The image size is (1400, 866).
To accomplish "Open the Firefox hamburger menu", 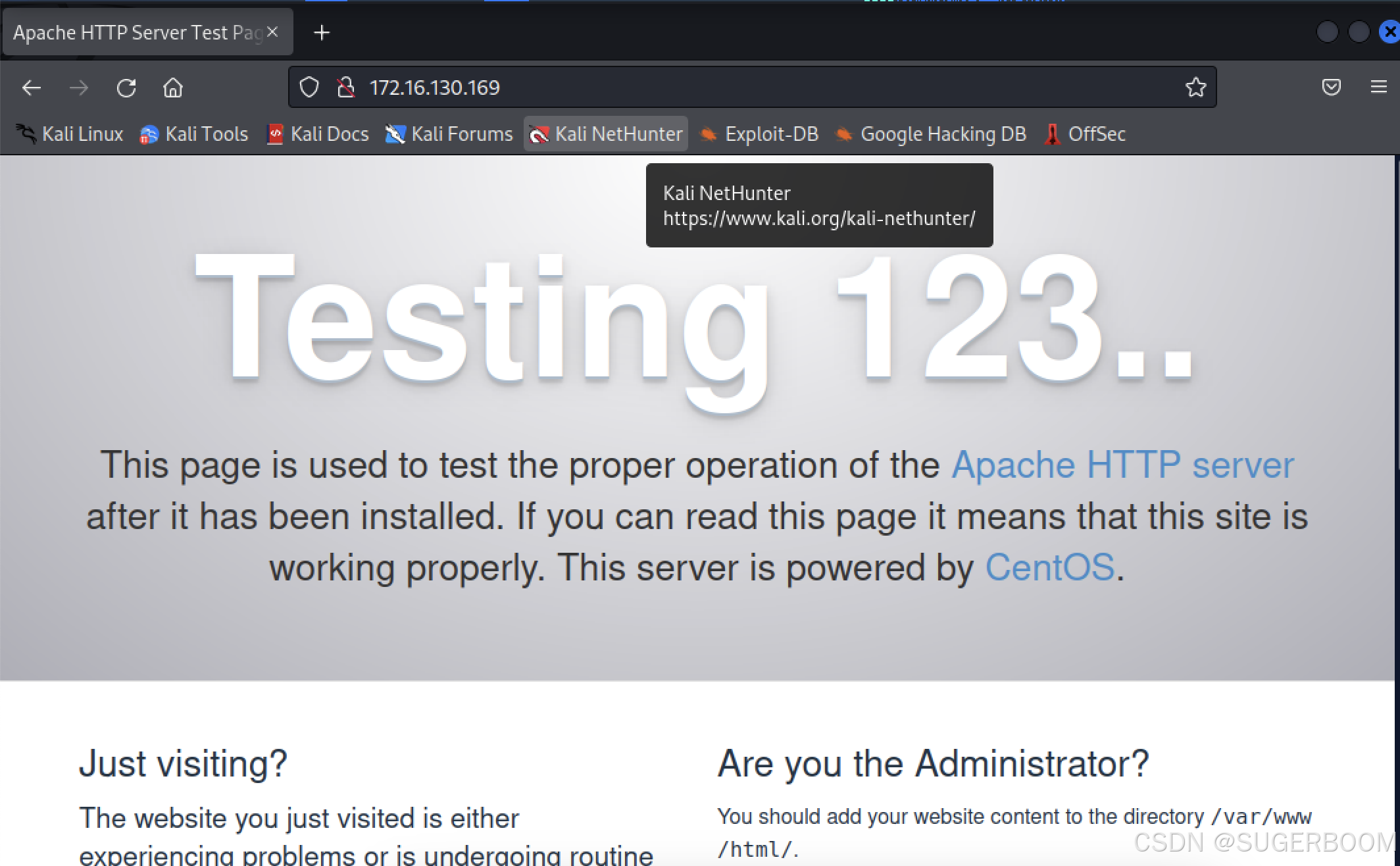I will tap(1379, 88).
